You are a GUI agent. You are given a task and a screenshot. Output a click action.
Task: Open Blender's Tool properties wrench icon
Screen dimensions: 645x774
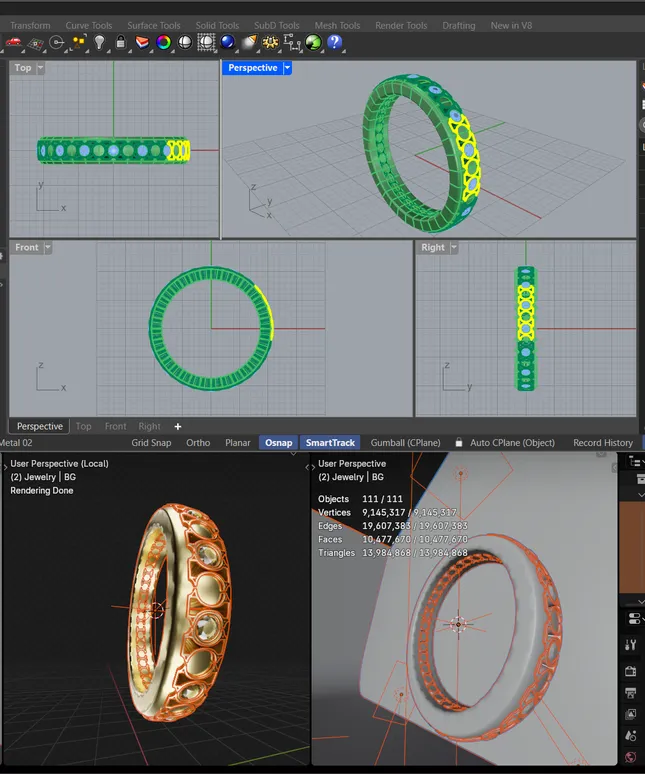coord(631,645)
